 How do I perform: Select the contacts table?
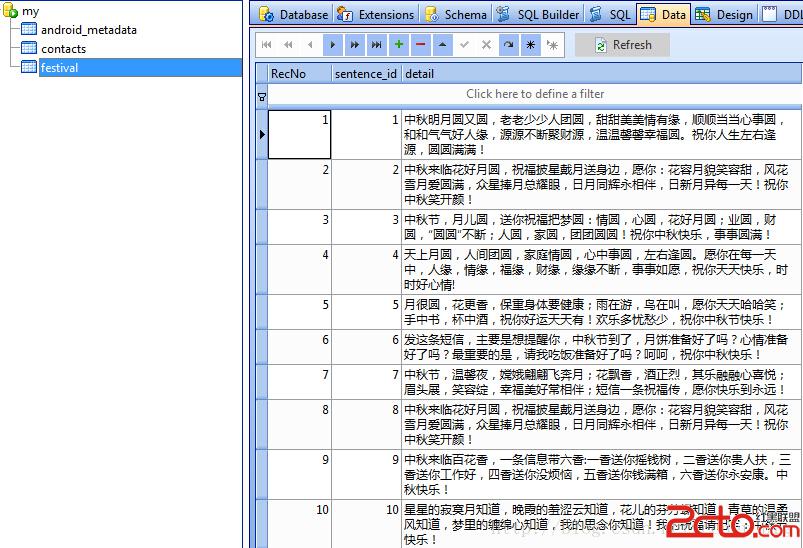[64, 49]
